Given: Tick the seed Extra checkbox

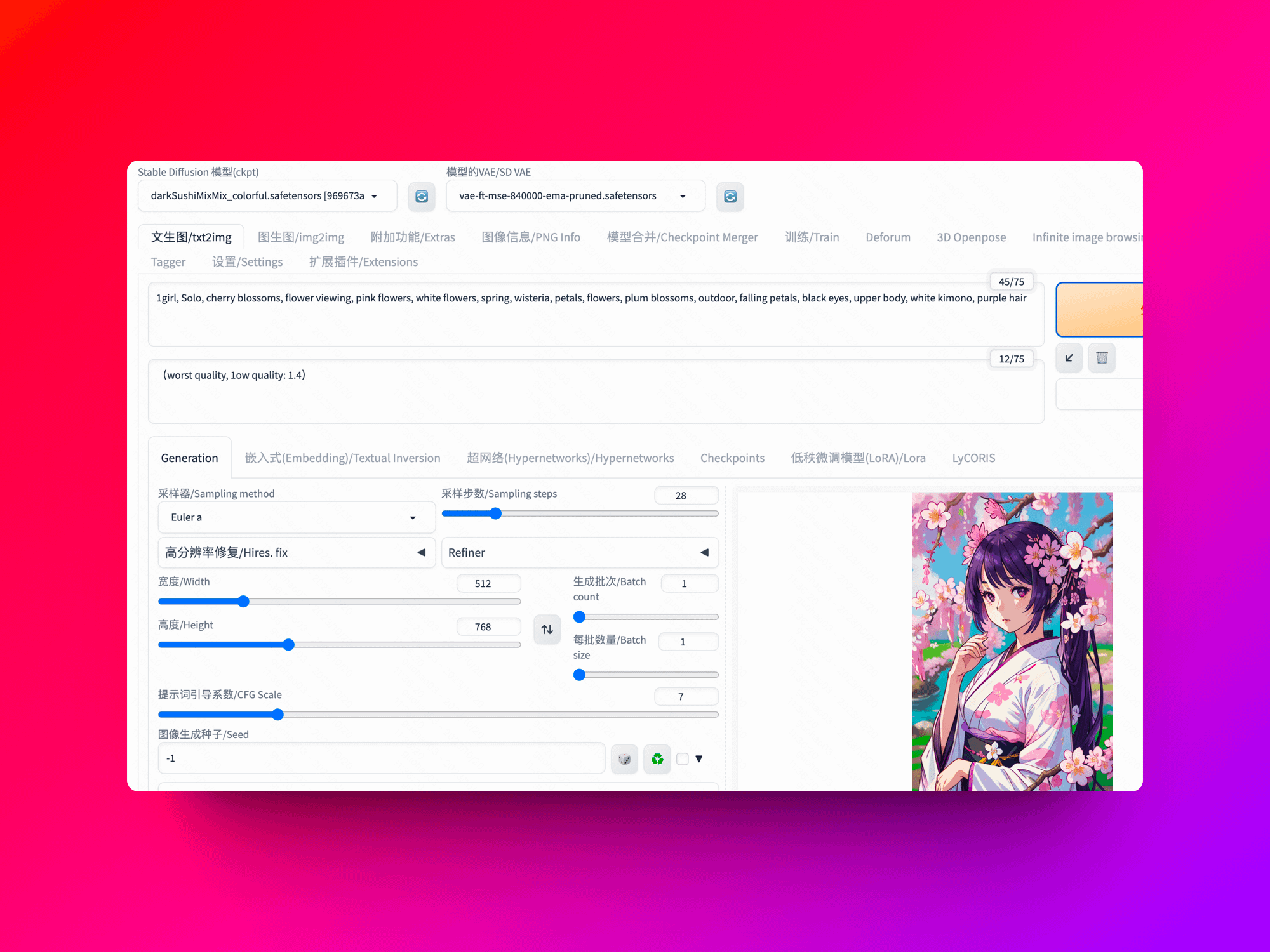Looking at the screenshot, I should pyautogui.click(x=683, y=759).
